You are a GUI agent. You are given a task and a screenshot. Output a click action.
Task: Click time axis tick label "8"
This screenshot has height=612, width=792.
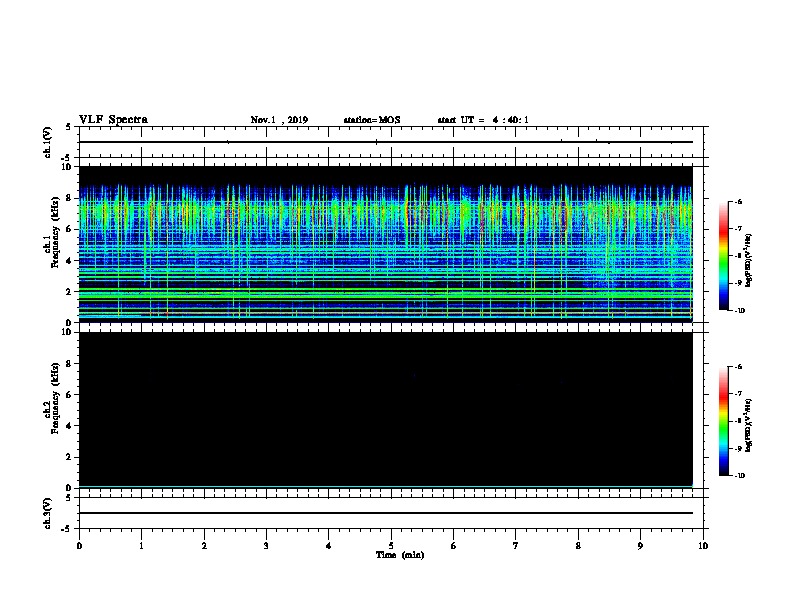coord(578,545)
